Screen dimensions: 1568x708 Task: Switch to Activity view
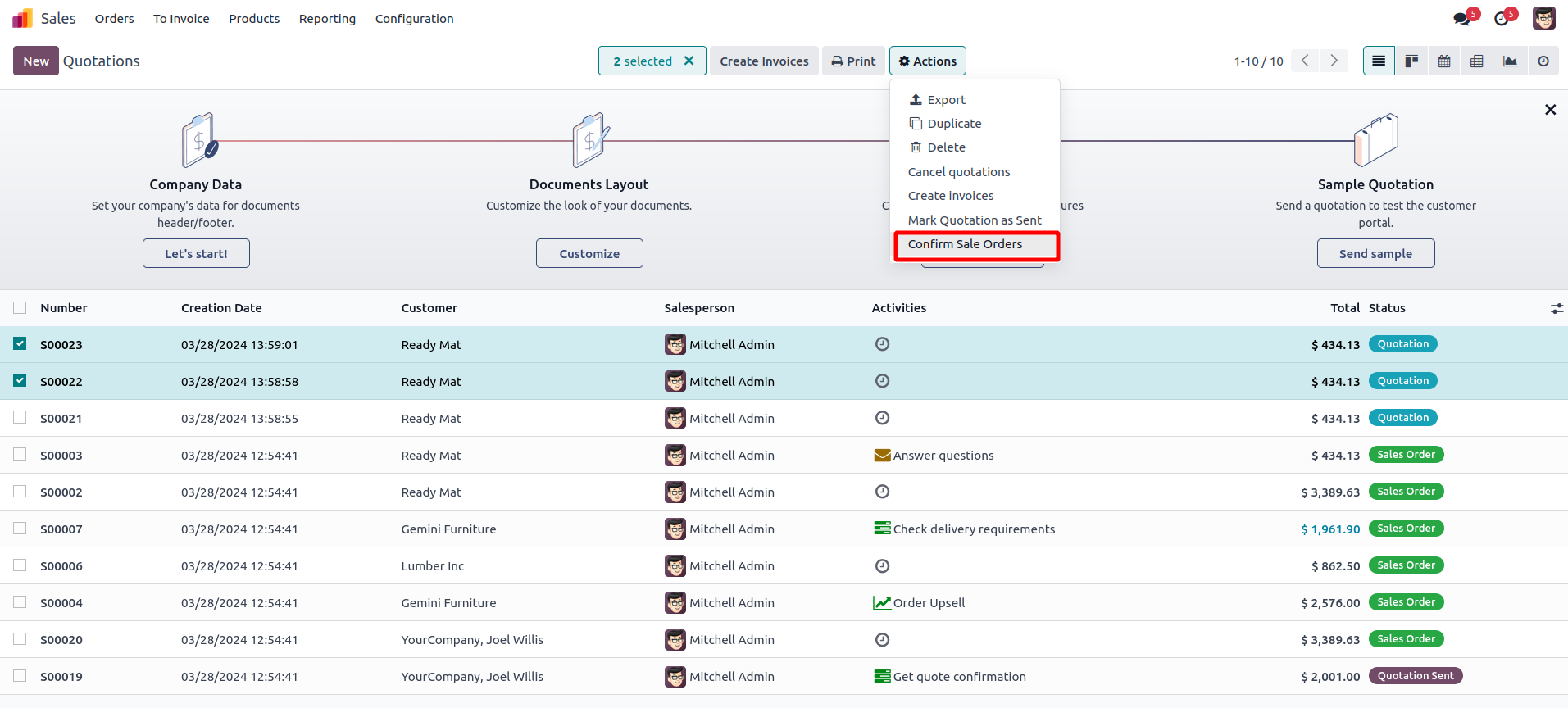[1543, 61]
